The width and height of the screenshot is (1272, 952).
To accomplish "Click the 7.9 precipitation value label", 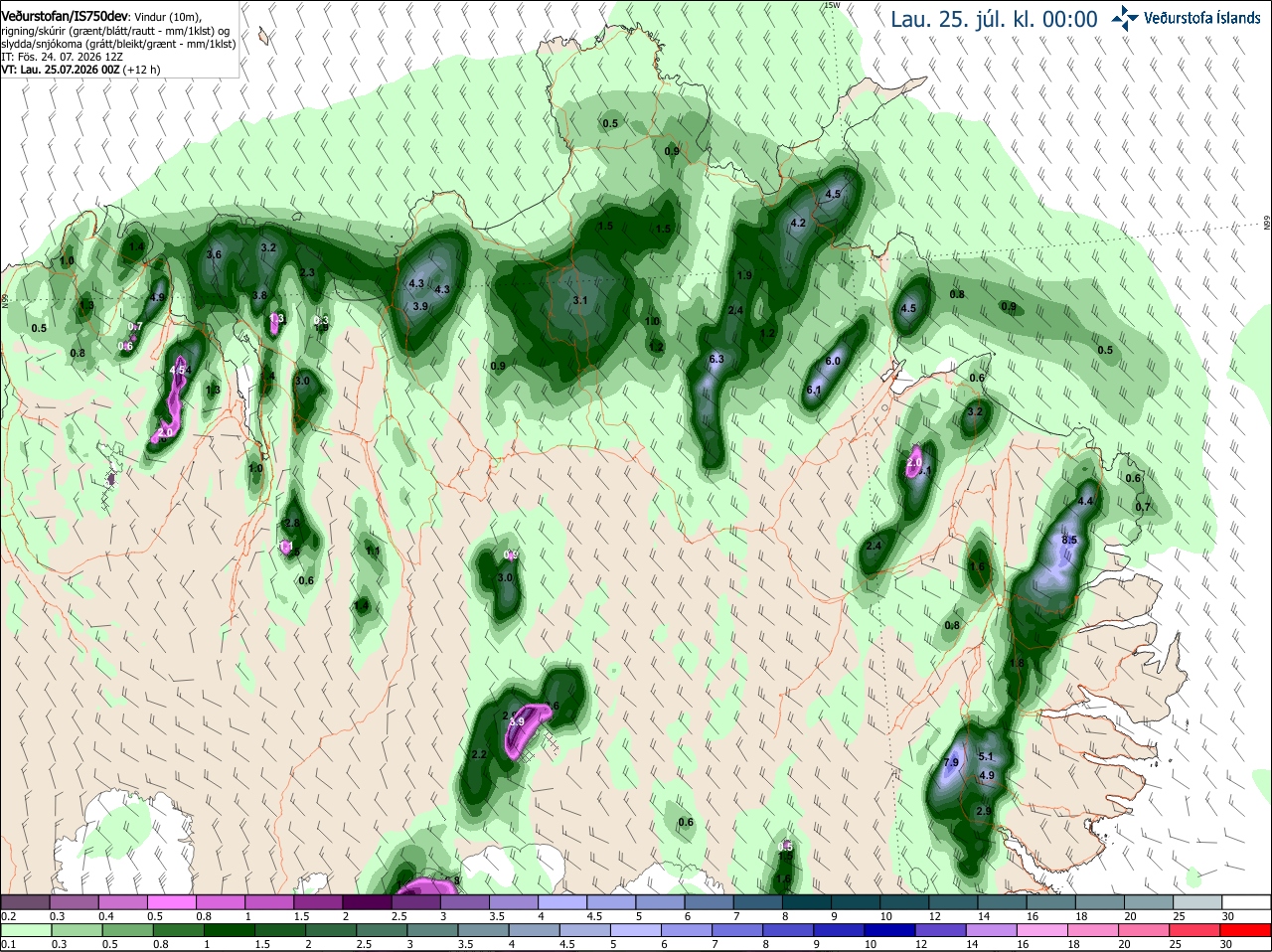I will pyautogui.click(x=951, y=762).
